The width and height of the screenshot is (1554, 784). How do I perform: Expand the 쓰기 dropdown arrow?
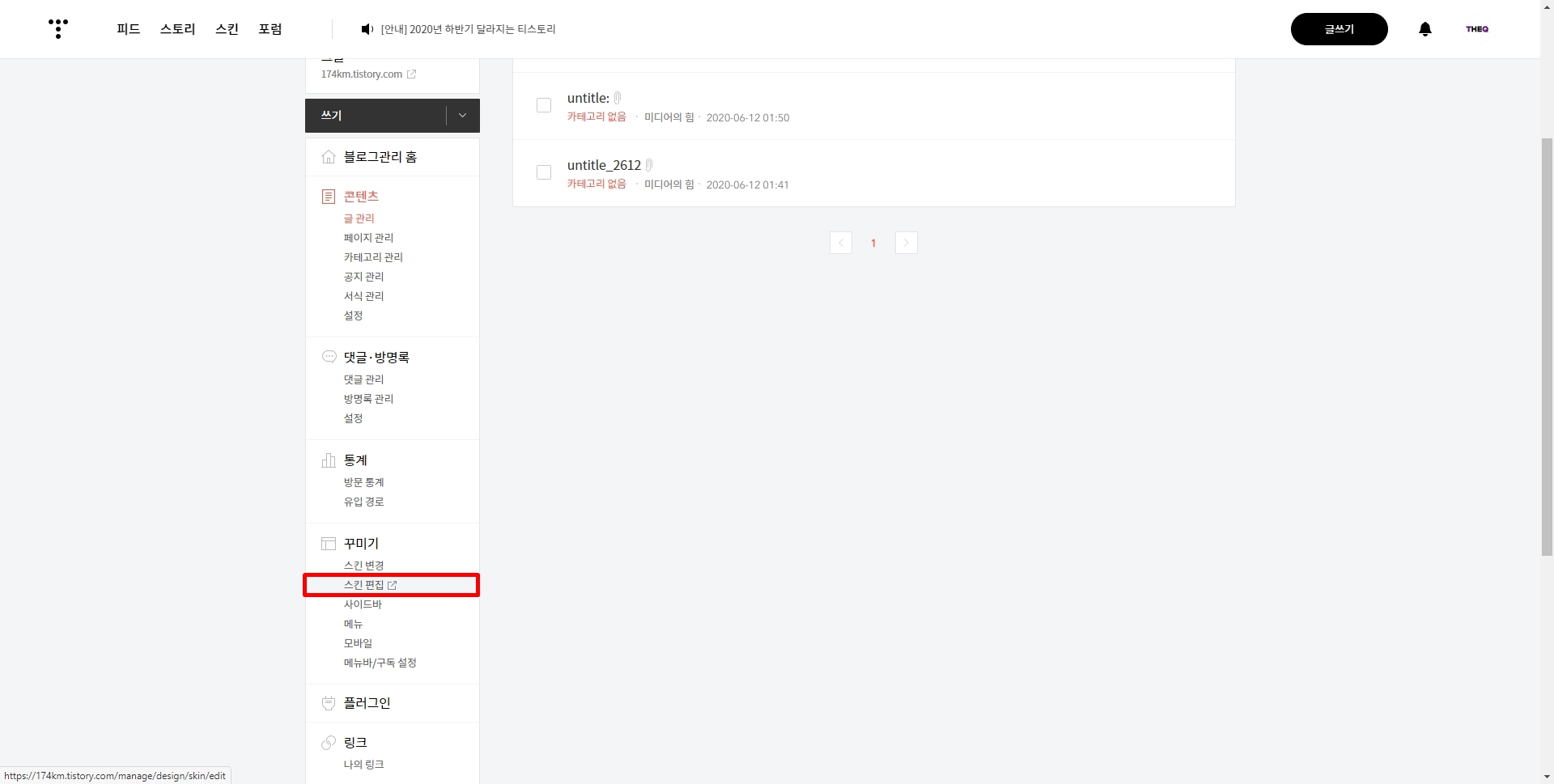coord(462,116)
